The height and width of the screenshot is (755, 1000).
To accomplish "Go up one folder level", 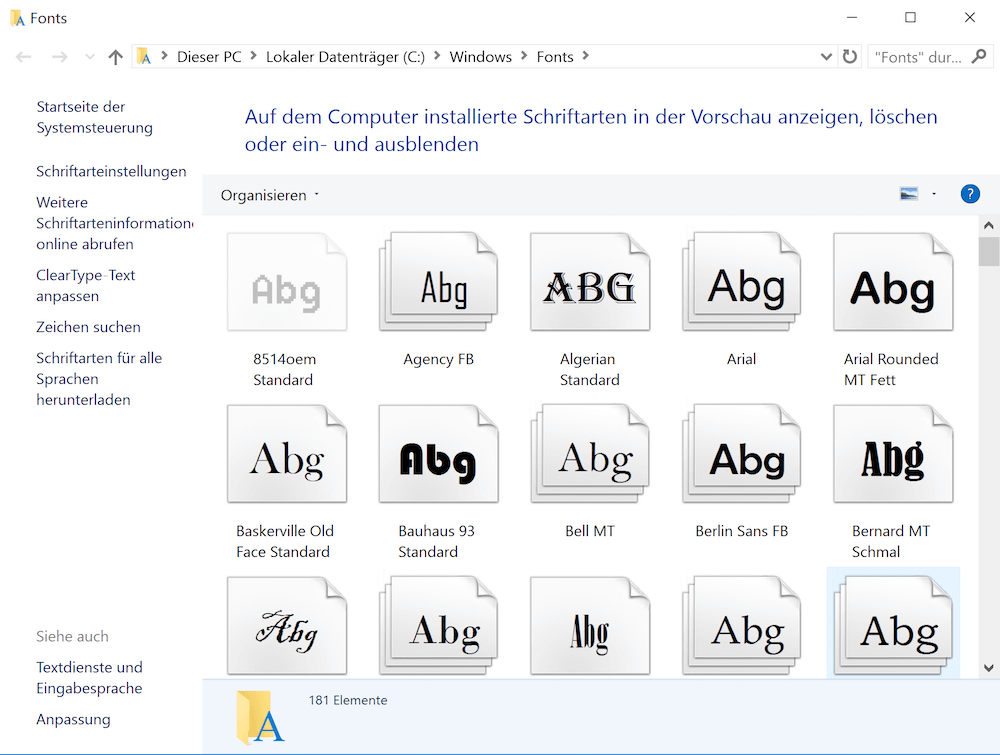I will [115, 57].
